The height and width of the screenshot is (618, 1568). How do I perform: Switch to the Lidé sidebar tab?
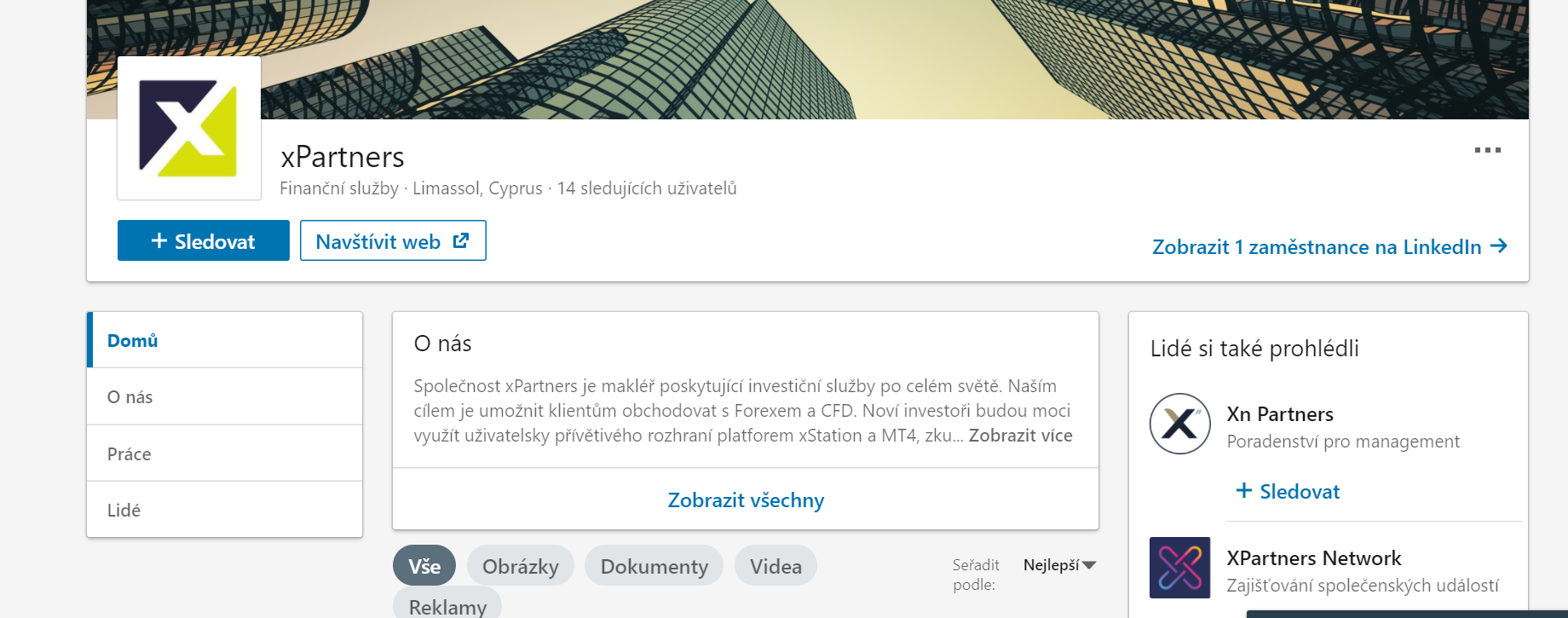[x=124, y=511]
